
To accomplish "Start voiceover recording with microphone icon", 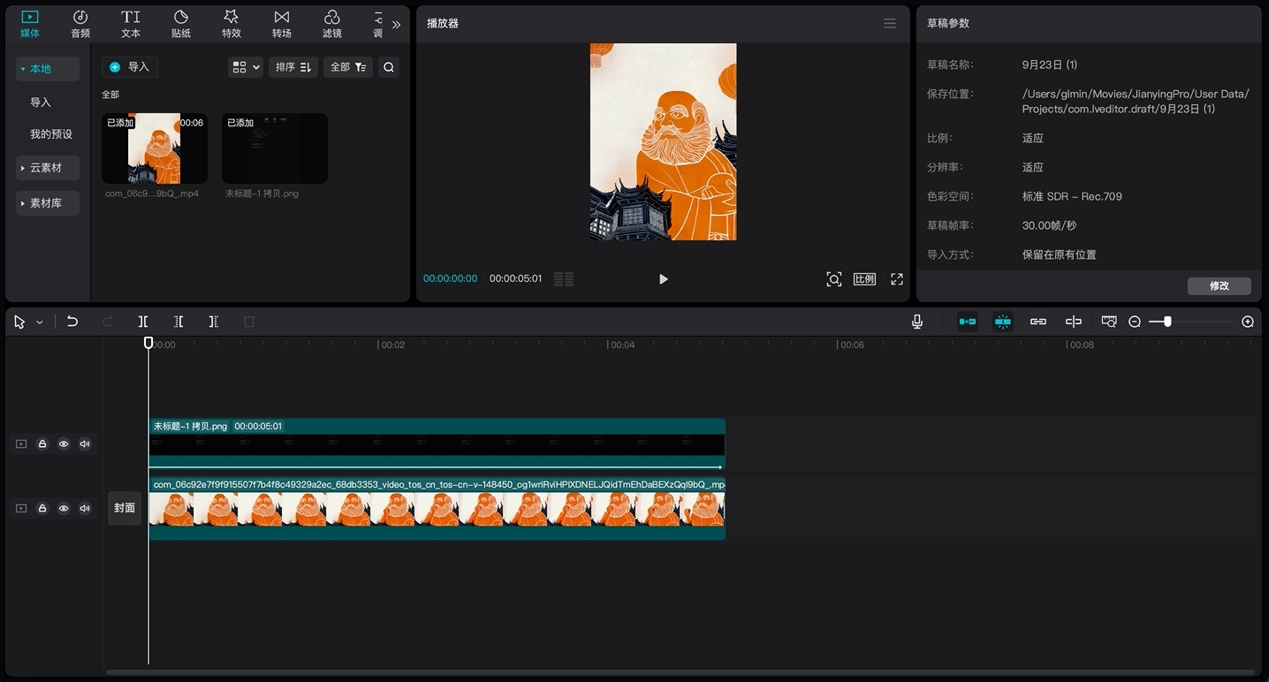I will coord(917,322).
